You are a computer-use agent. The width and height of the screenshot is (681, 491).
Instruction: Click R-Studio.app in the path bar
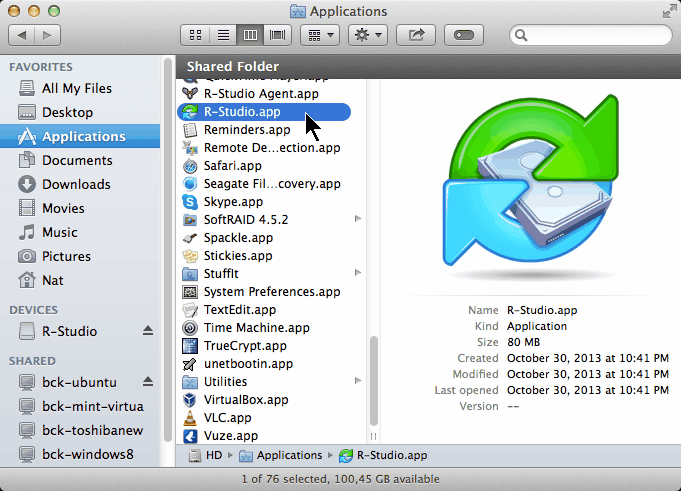(x=383, y=455)
